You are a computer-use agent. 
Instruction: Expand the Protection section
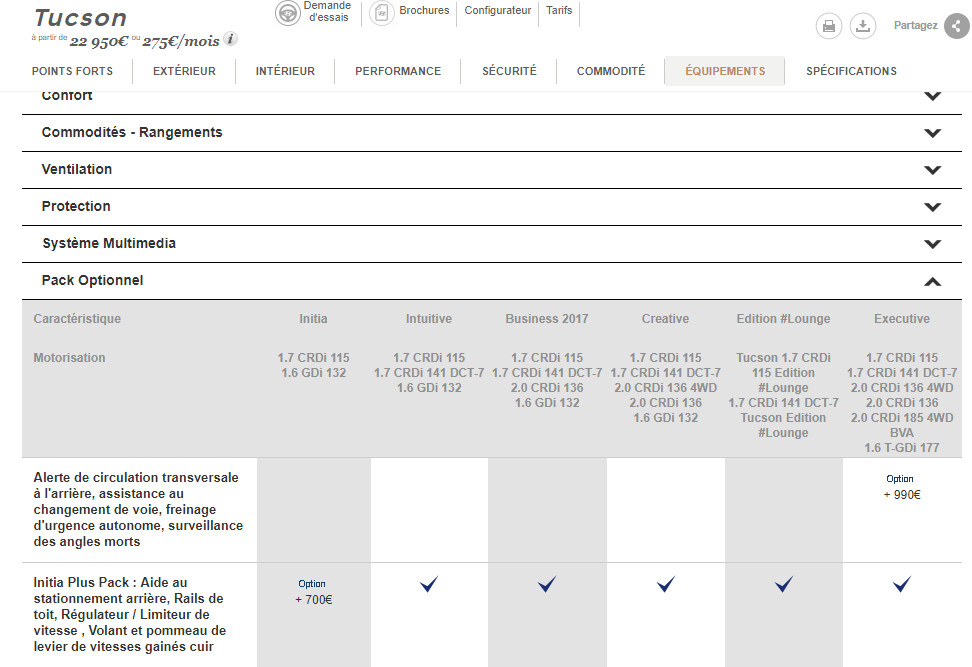(x=492, y=207)
